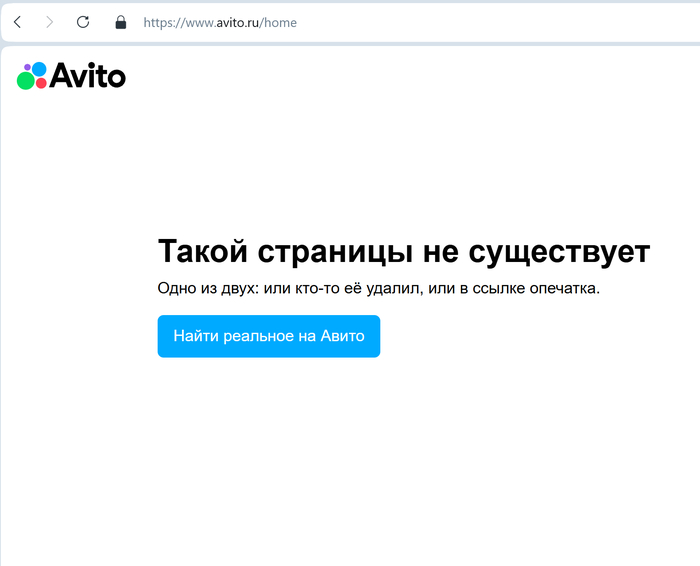700x566 pixels.
Task: Click the Avito wordmark text
Action: click(x=88, y=76)
